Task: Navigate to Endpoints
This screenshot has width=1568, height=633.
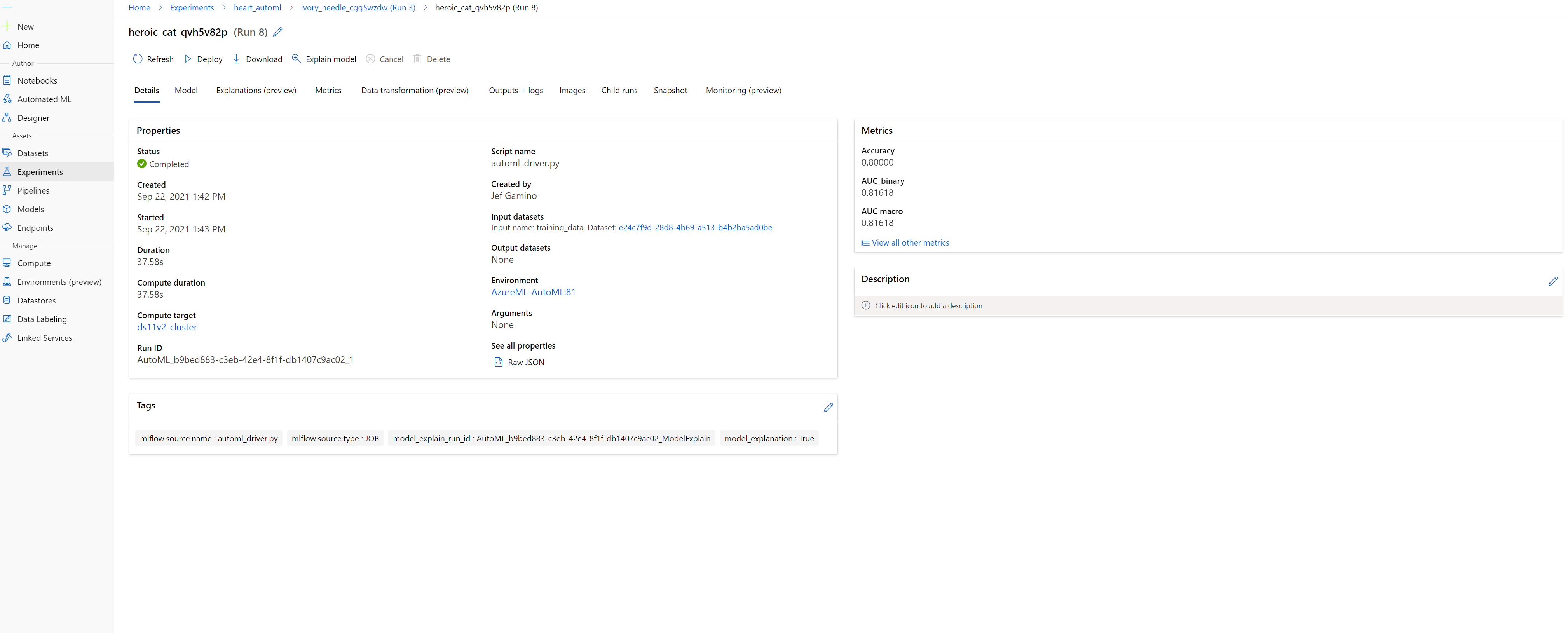Action: click(x=35, y=228)
